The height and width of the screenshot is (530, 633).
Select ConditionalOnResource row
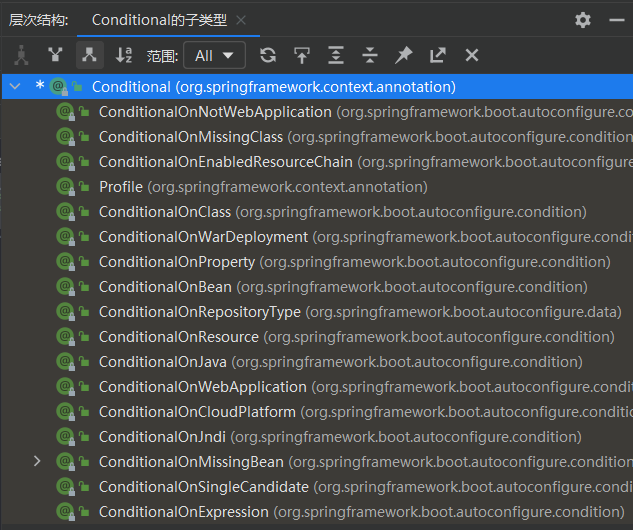tap(317, 337)
